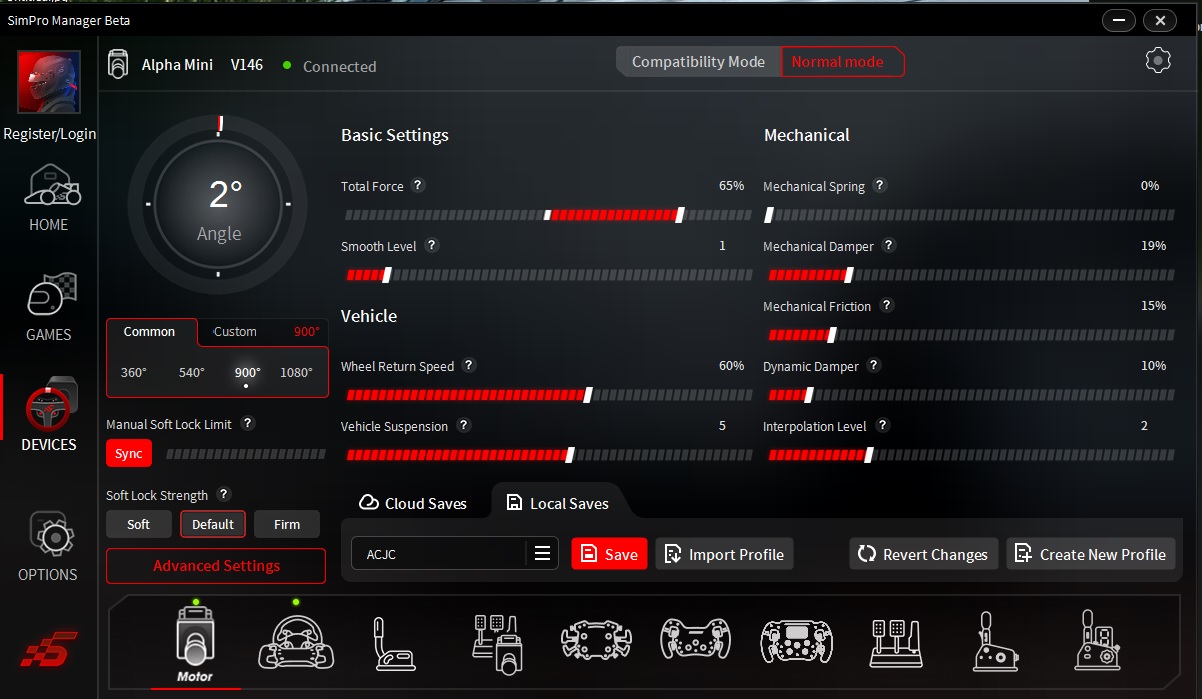Click Revert Changes
This screenshot has width=1202, height=699.
click(923, 554)
